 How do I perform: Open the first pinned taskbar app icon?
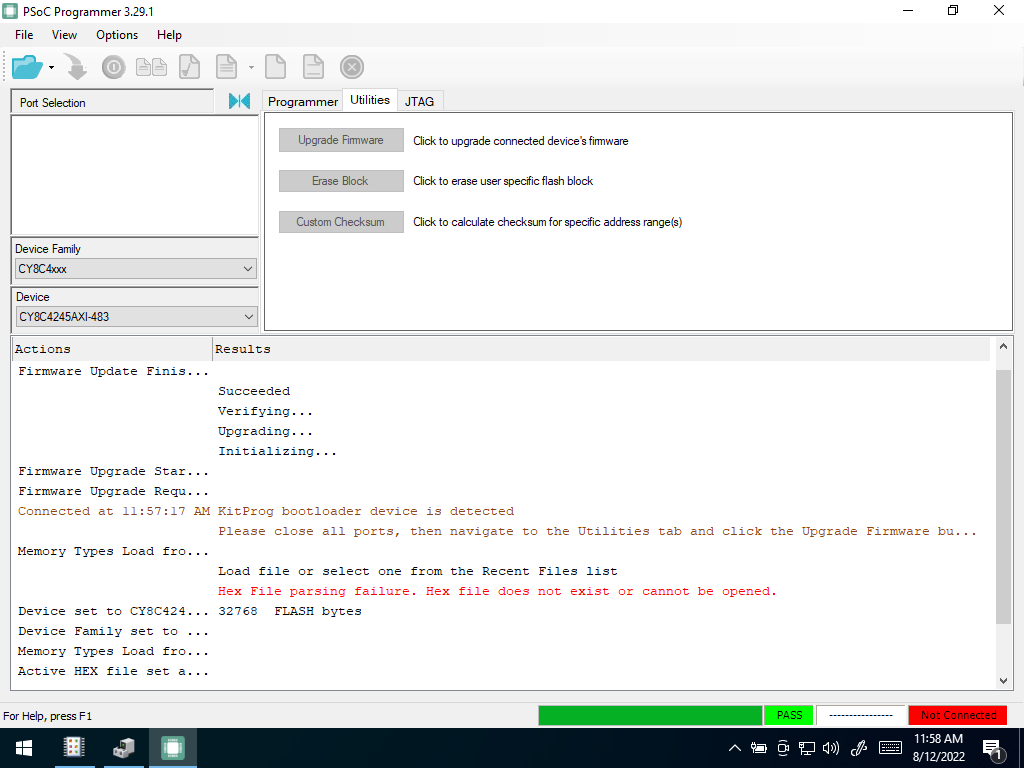coord(74,748)
